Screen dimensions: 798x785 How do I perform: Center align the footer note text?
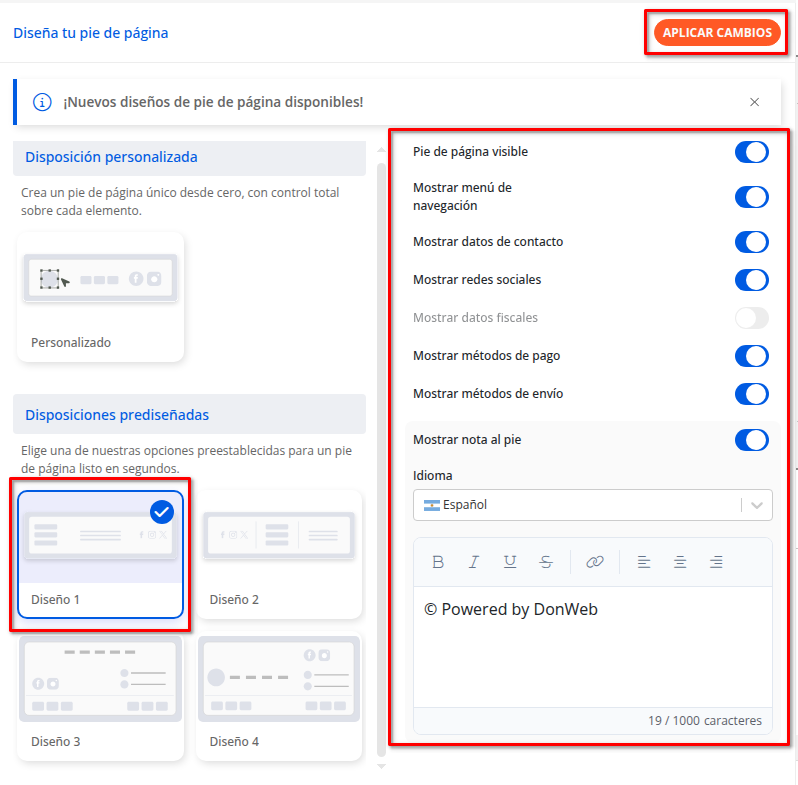[x=680, y=562]
